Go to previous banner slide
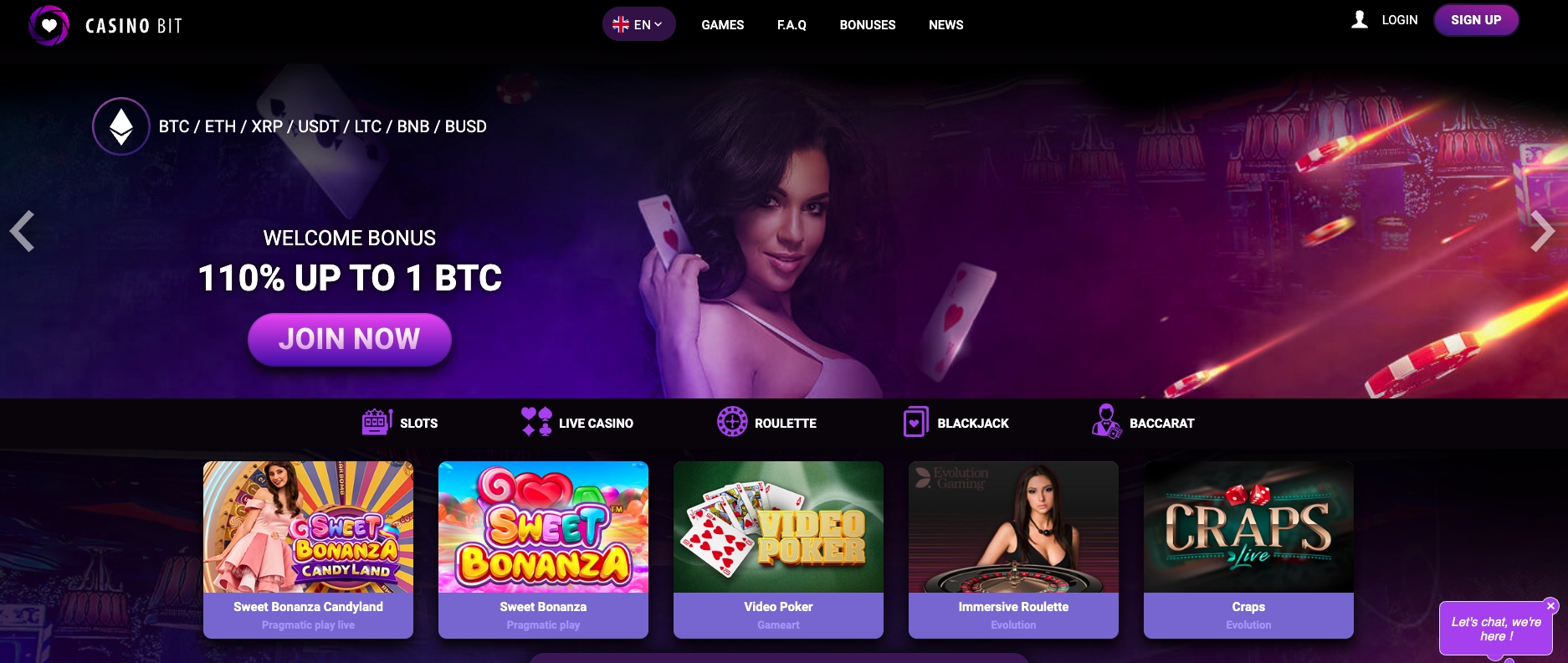This screenshot has height=663, width=1568. tap(23, 231)
